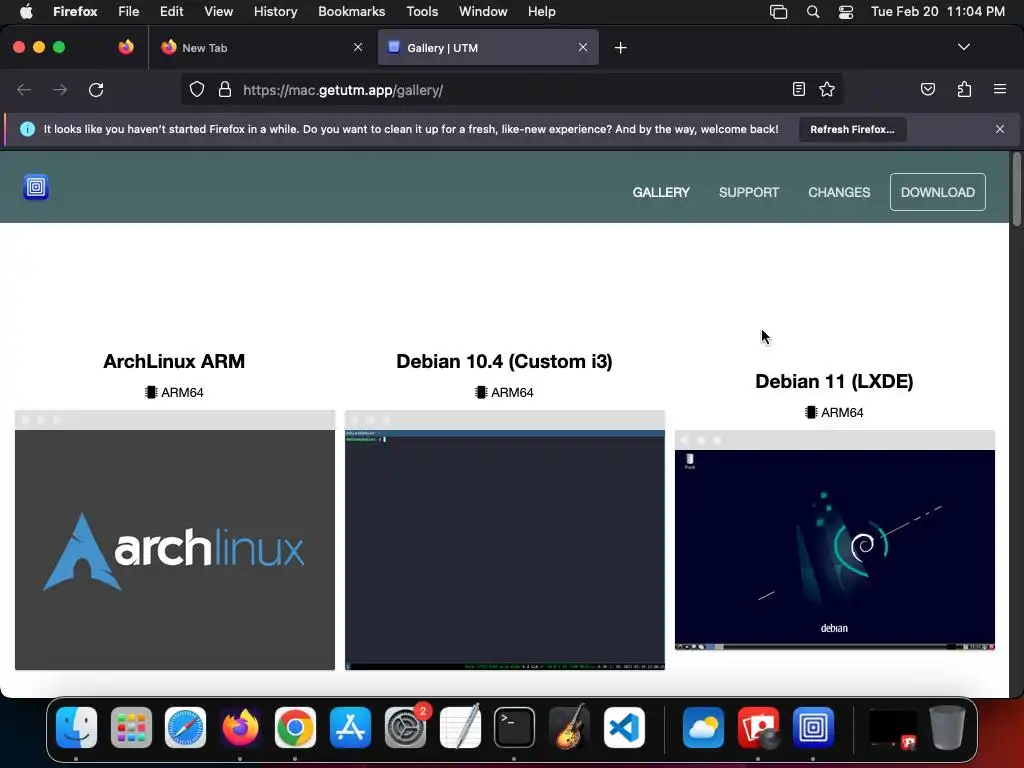Close the New Tab tab
Viewport: 1024px width, 768px height.
click(x=358, y=47)
